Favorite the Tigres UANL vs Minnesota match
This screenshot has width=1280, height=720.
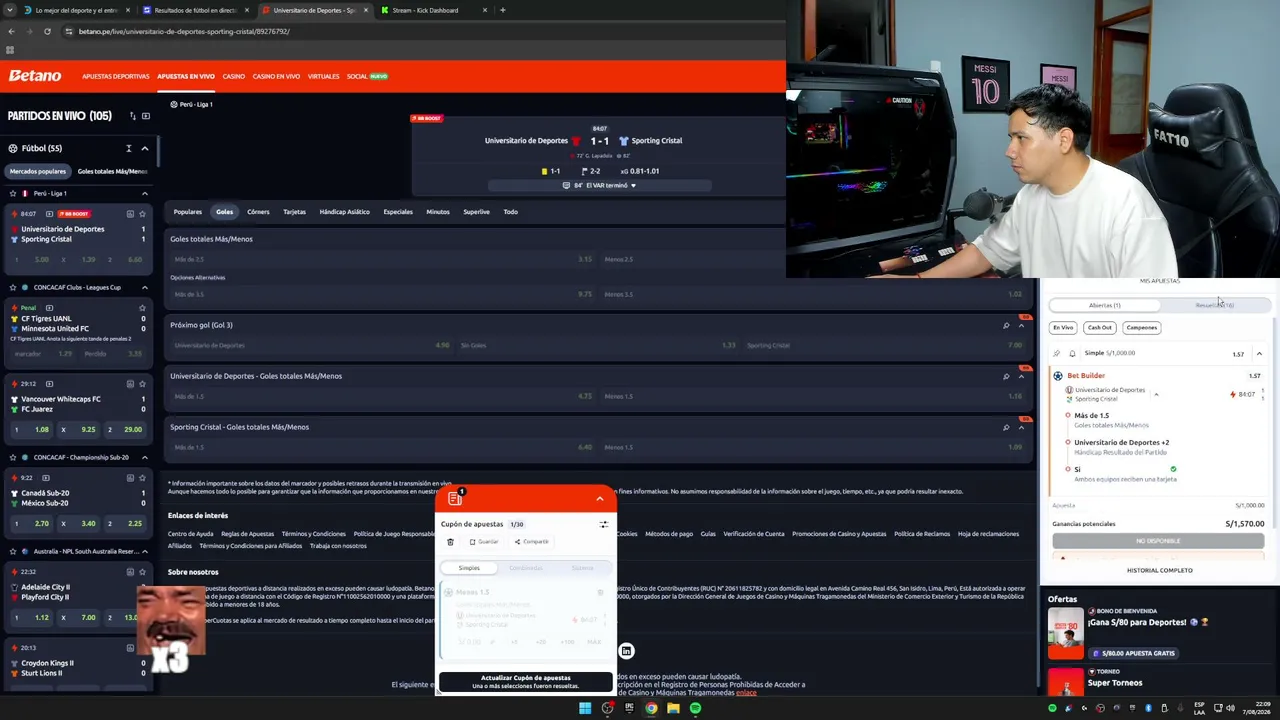pyautogui.click(x=142, y=308)
